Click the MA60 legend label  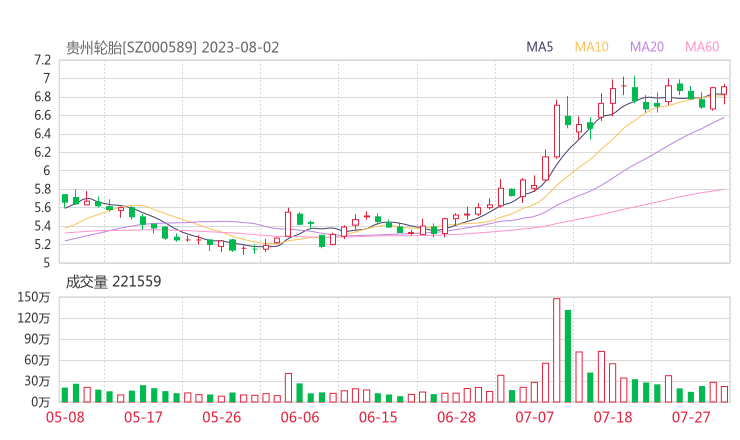[x=702, y=47]
